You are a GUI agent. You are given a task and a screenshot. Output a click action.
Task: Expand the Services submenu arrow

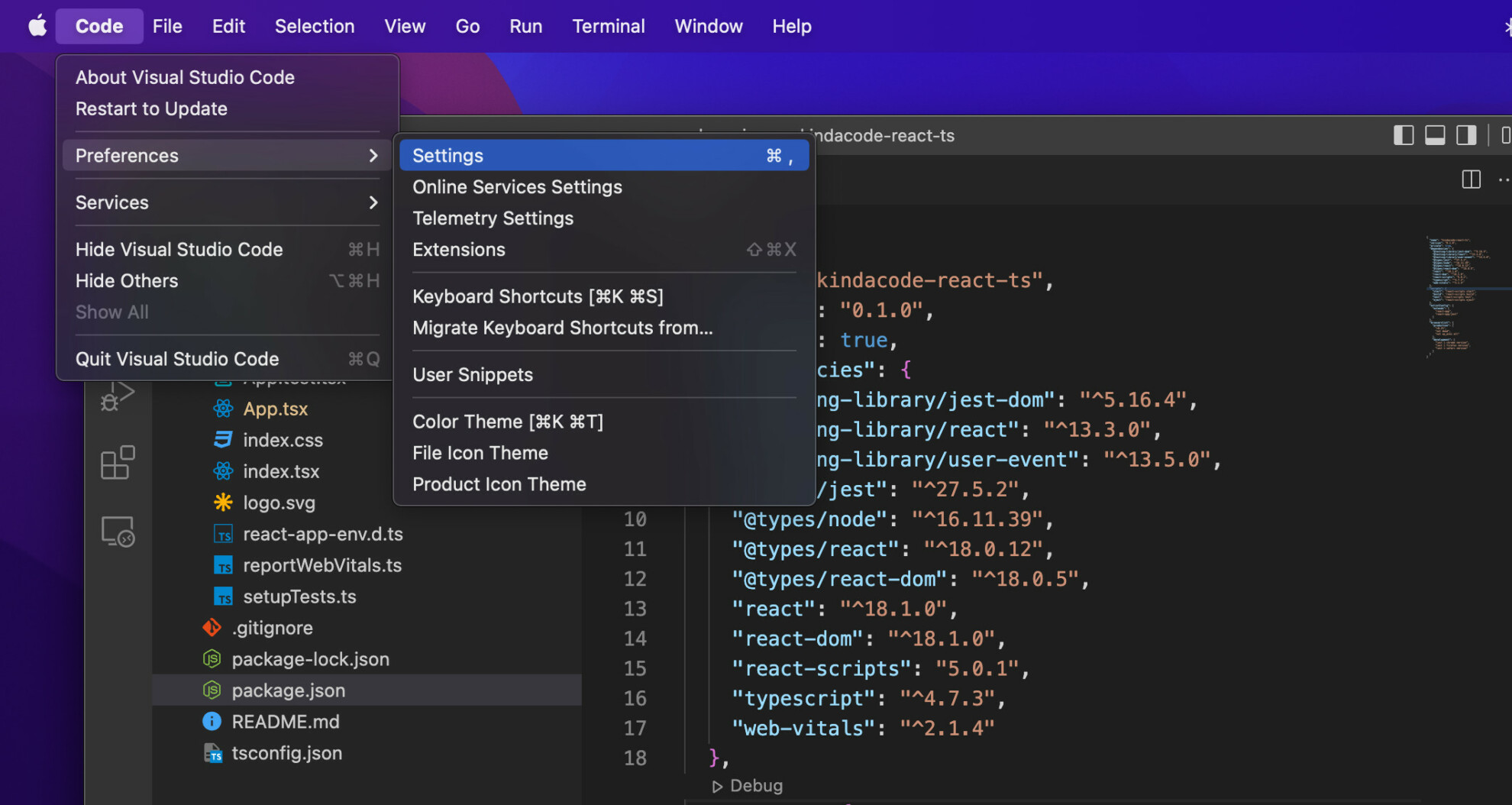tap(373, 202)
